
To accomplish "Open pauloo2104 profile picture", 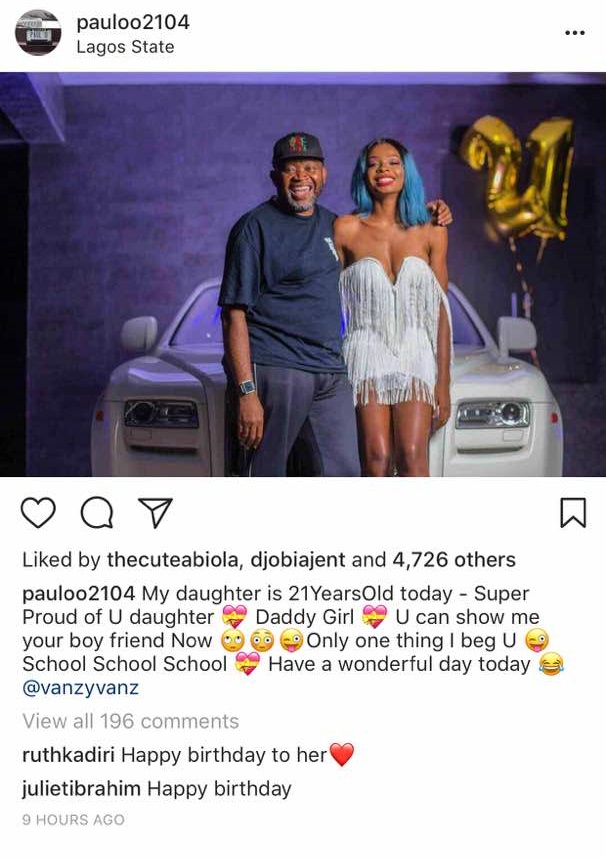I will tap(38, 33).
